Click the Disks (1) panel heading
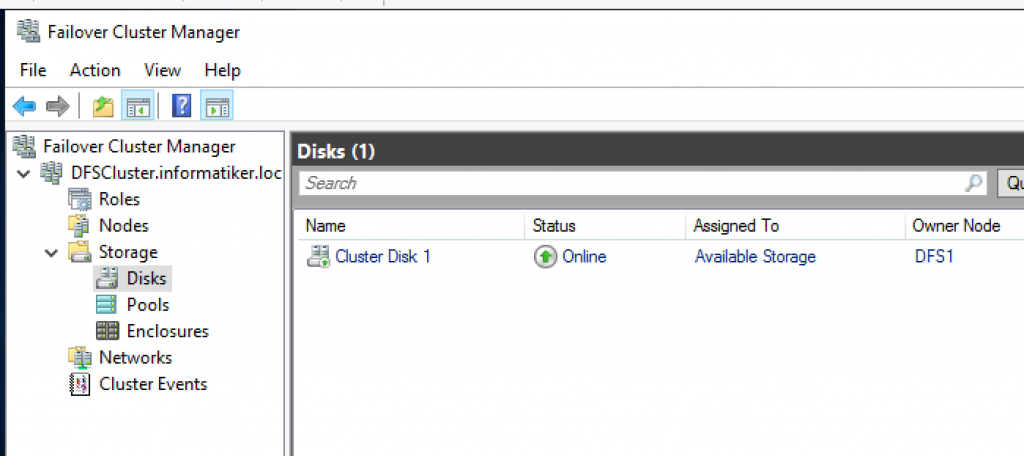1024x456 pixels. 336,152
